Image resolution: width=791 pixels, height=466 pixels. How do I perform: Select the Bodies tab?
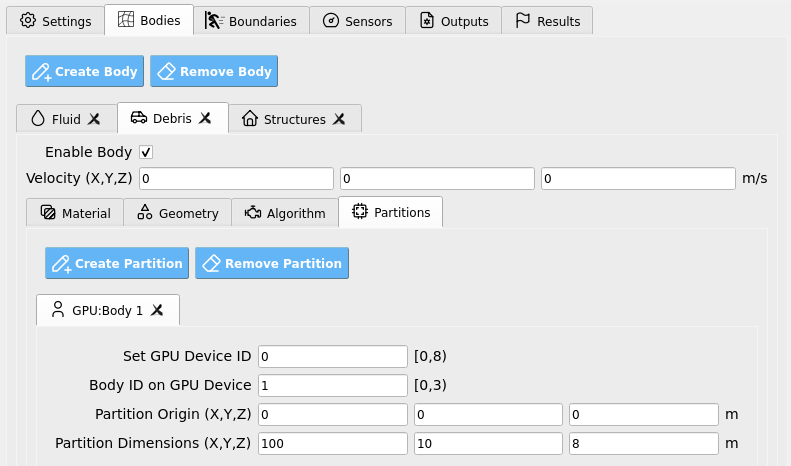pos(149,20)
